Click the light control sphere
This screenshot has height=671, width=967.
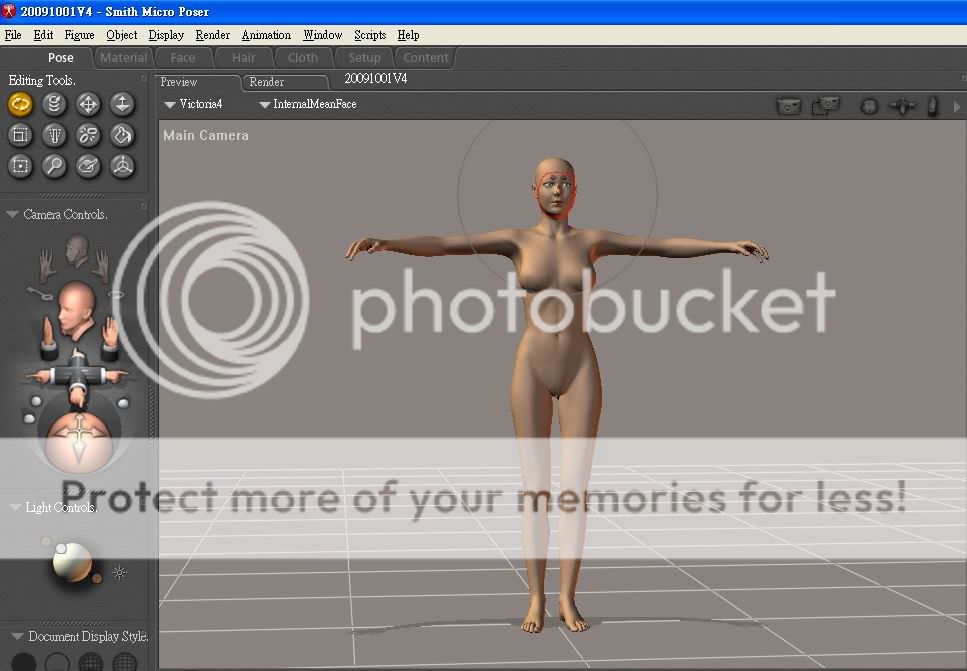coord(73,563)
